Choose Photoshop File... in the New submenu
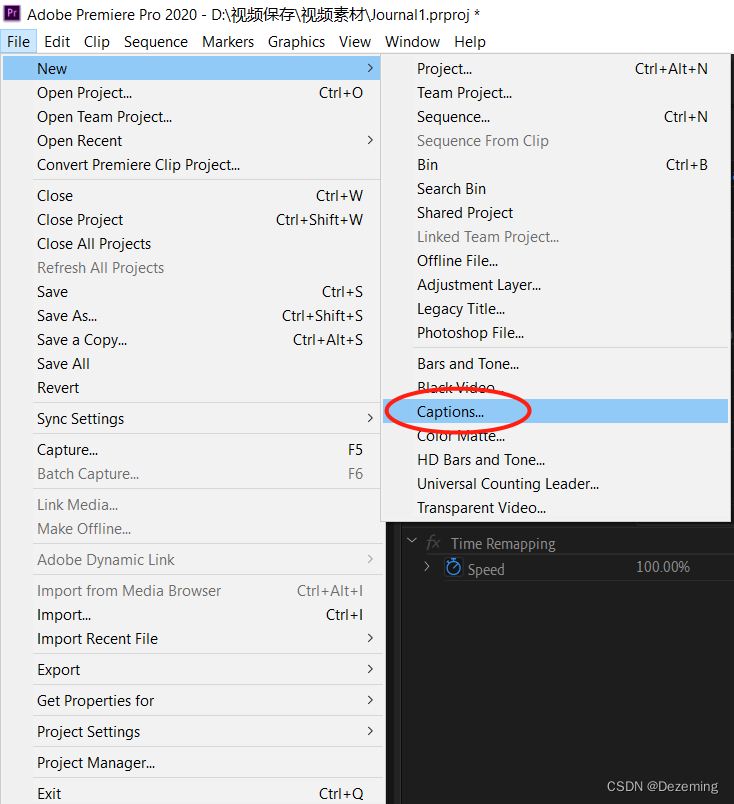This screenshot has height=804, width=734. (556, 333)
